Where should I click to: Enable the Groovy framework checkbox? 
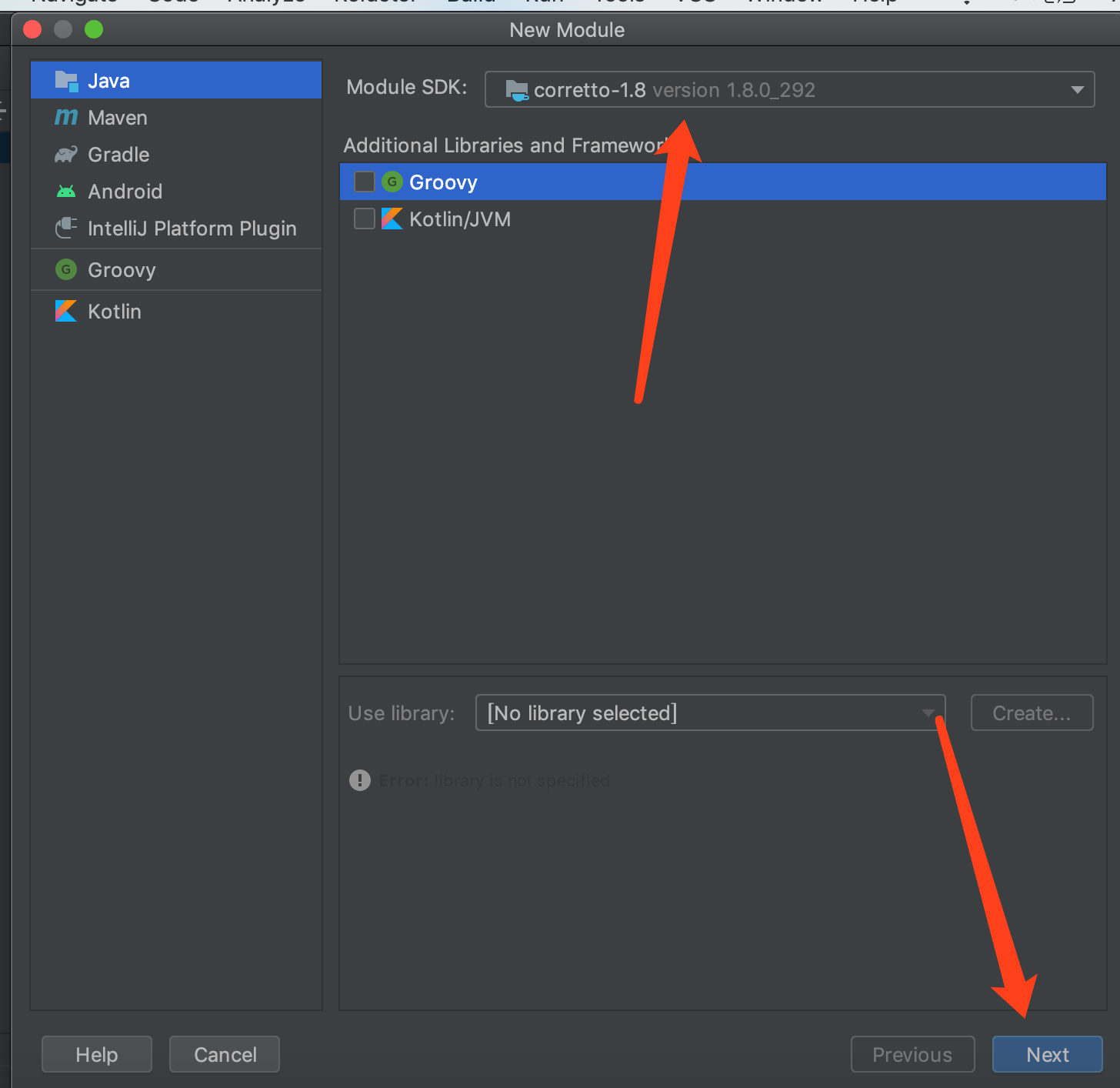(x=365, y=182)
